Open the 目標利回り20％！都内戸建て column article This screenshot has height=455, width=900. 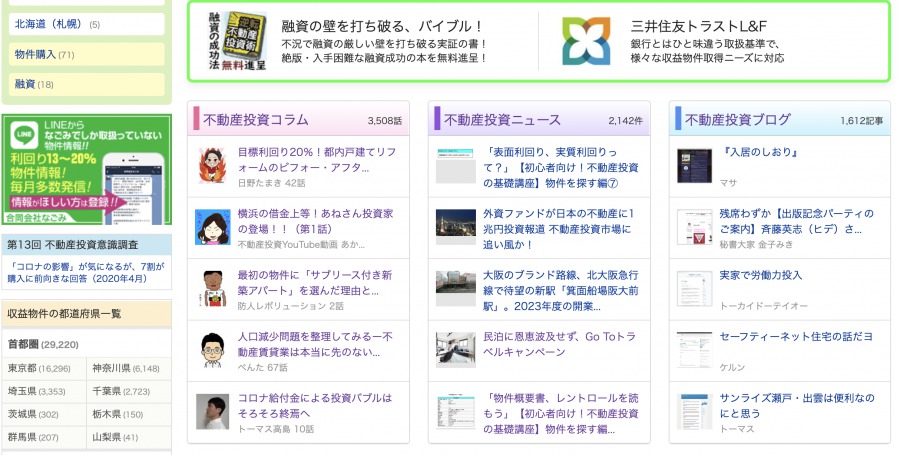(317, 160)
